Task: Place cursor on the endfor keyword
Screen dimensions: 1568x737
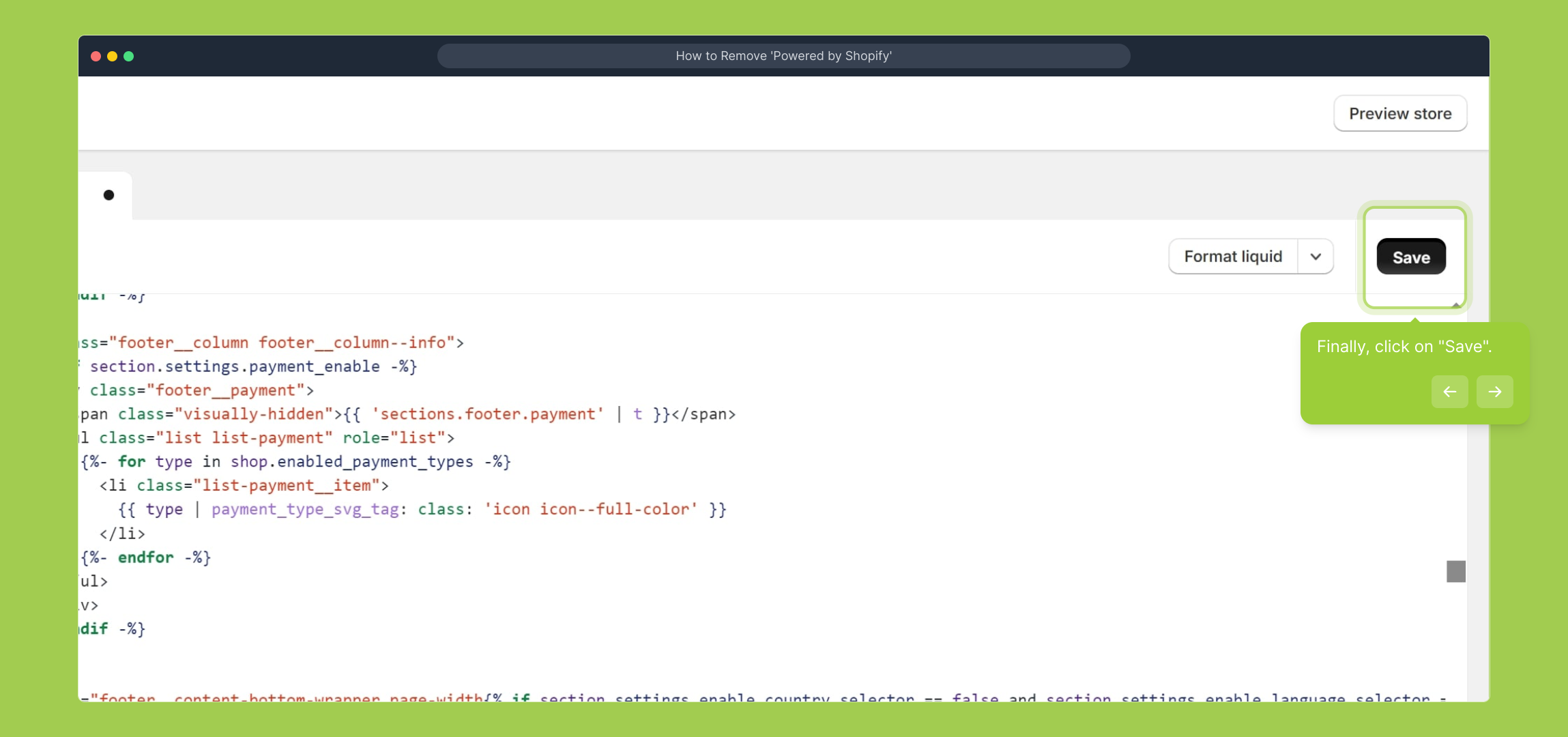Action: (145, 558)
